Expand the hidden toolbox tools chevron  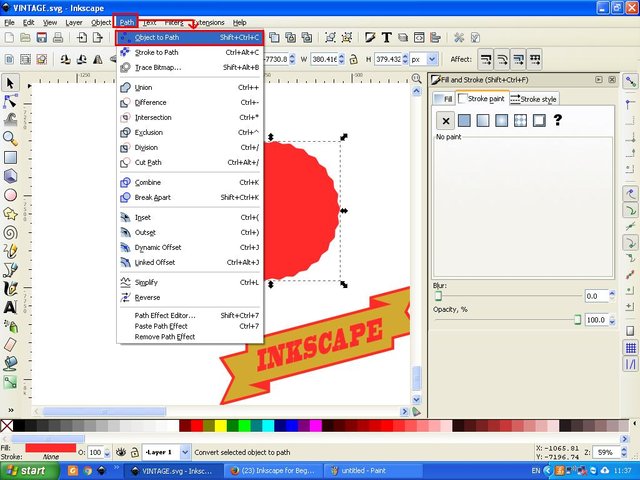coord(11,410)
